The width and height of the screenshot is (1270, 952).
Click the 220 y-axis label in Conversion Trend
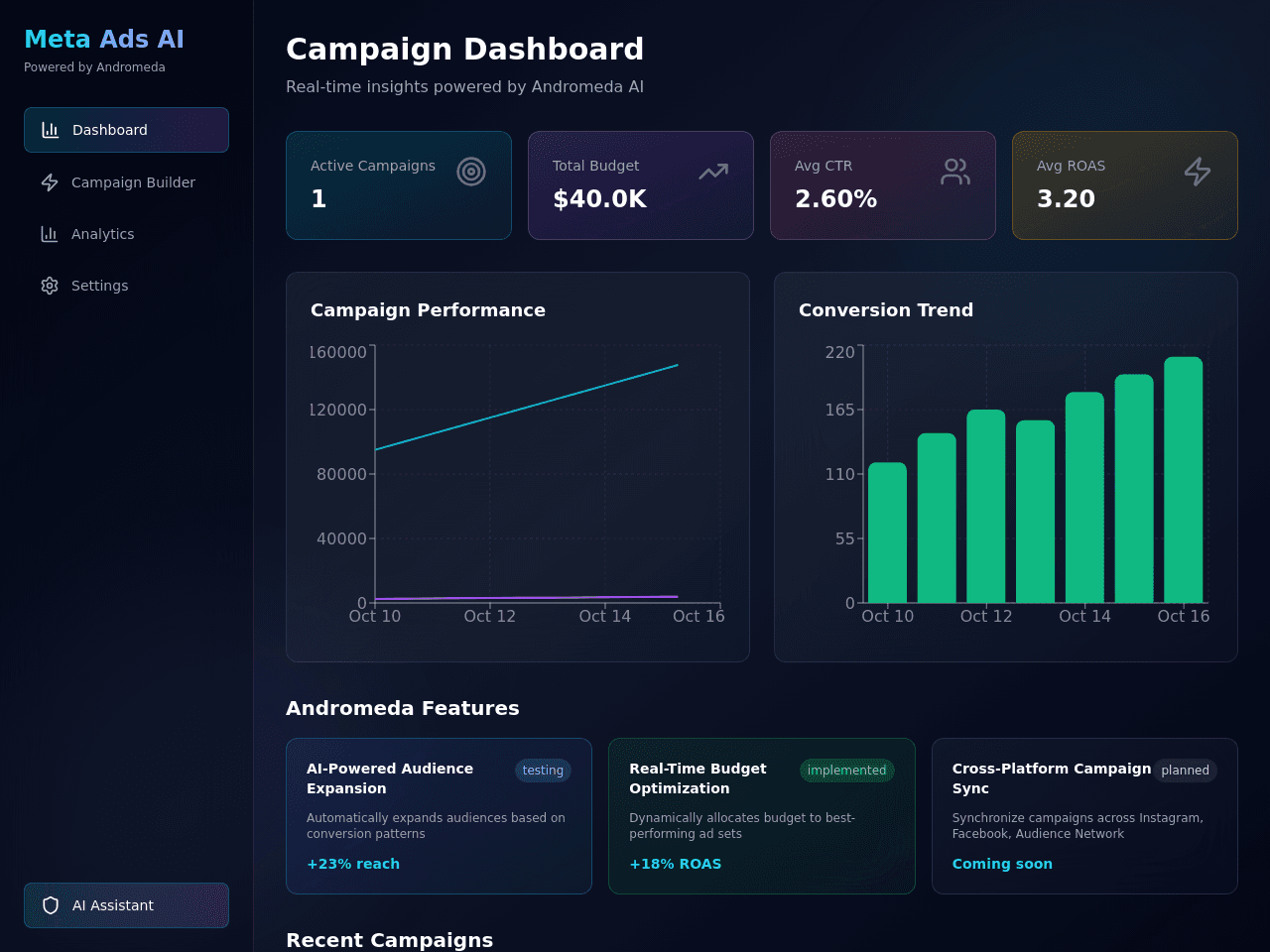839,352
